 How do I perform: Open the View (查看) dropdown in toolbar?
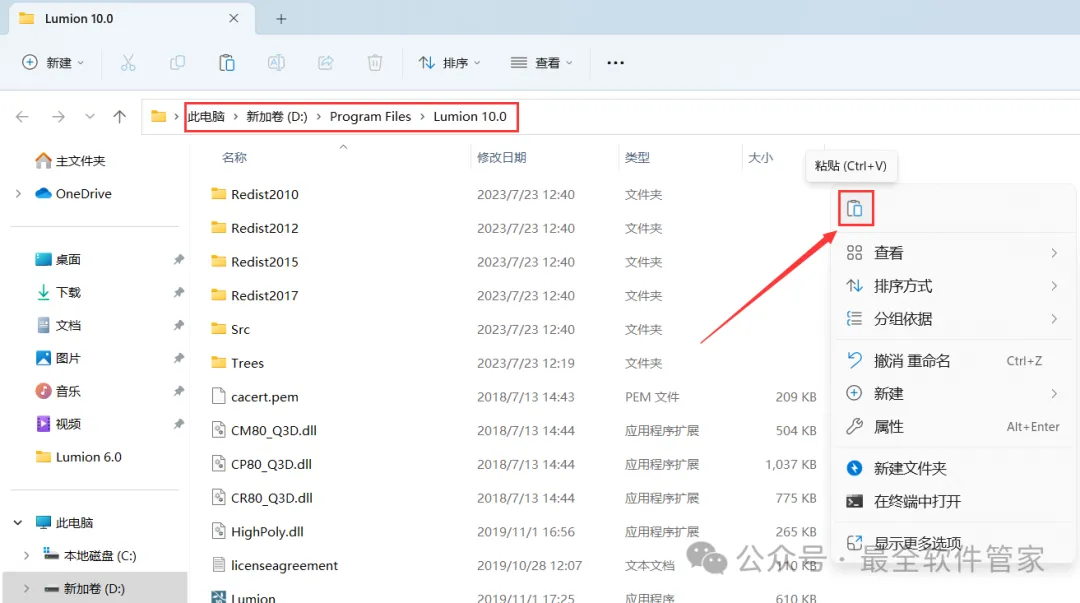541,63
